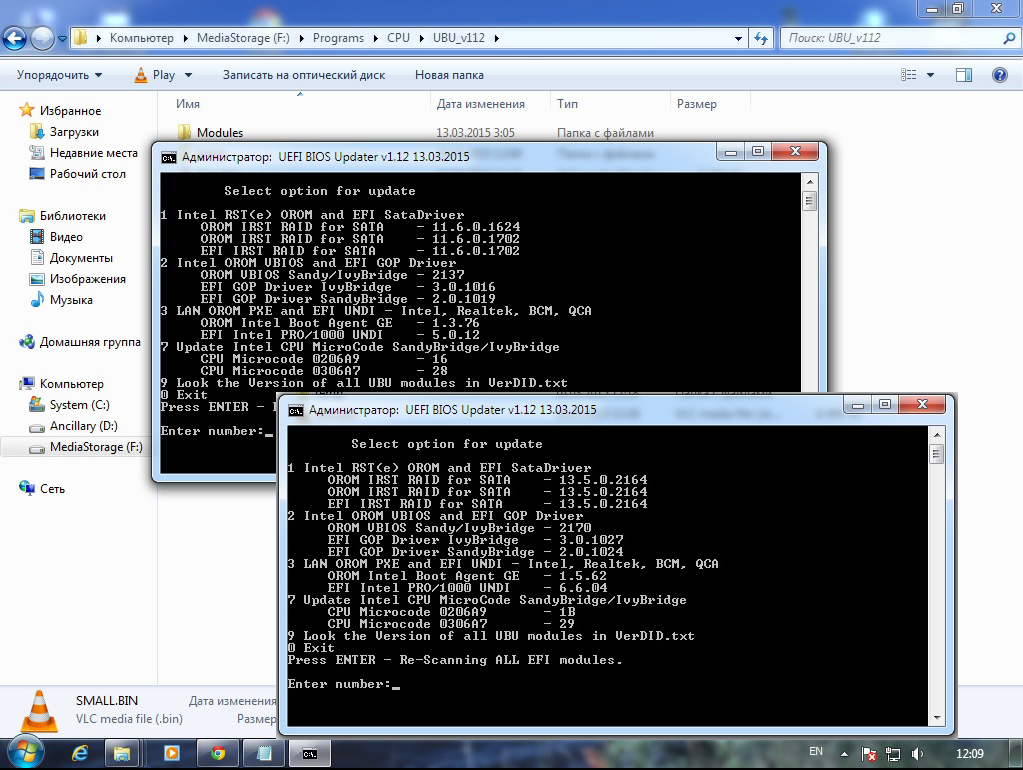Refresh the folder with address bar button
This screenshot has width=1023, height=770.
pyautogui.click(x=761, y=38)
